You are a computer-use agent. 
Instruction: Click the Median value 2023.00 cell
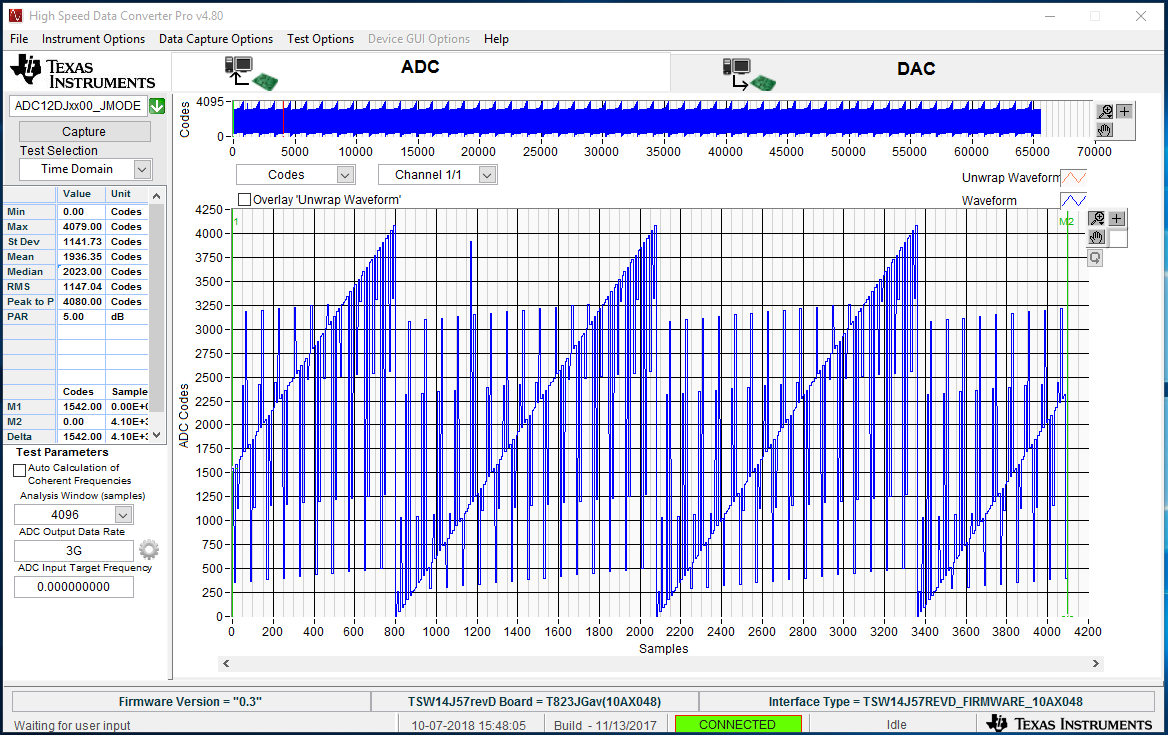(x=81, y=271)
